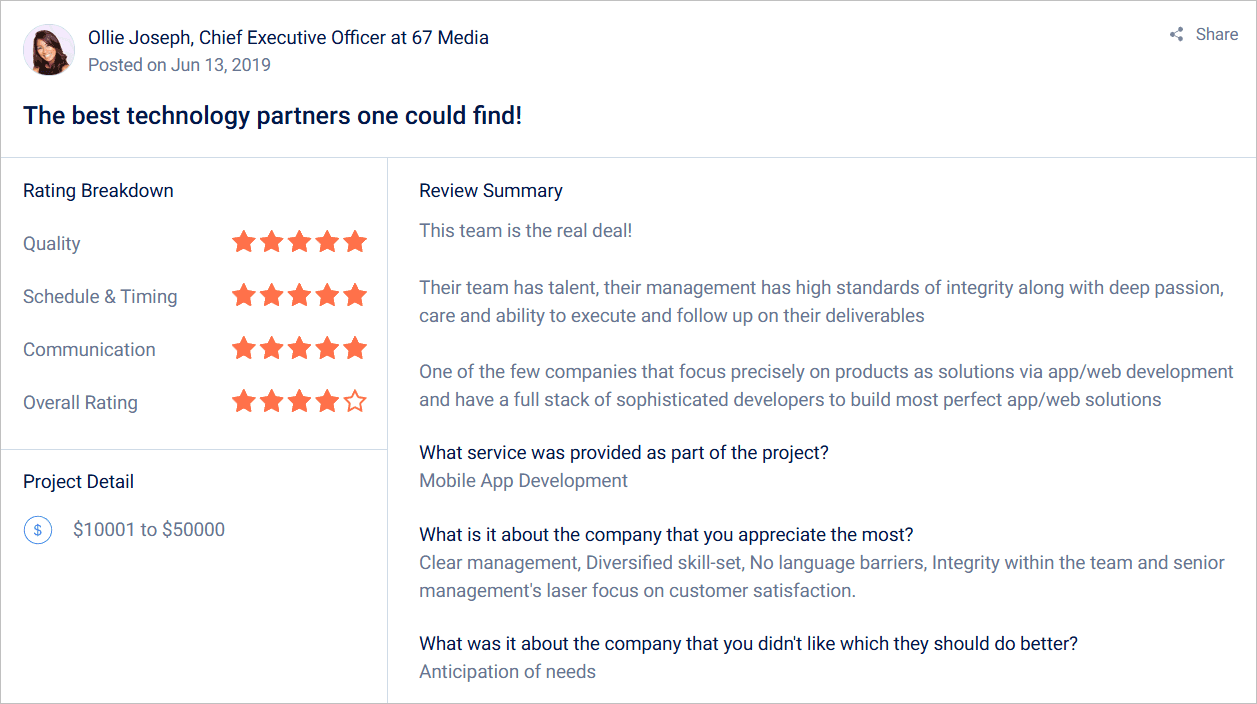Click the $10001 to $50000 budget text

(149, 530)
